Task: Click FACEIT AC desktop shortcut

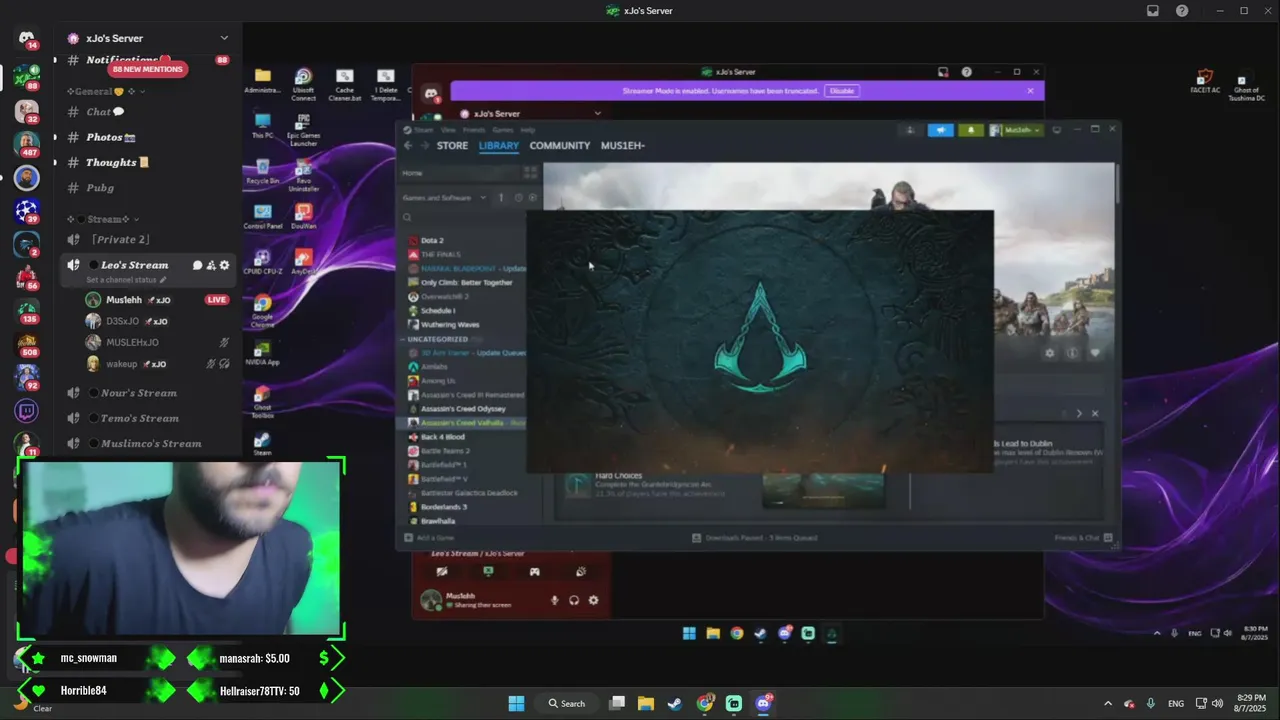Action: pyautogui.click(x=1206, y=81)
